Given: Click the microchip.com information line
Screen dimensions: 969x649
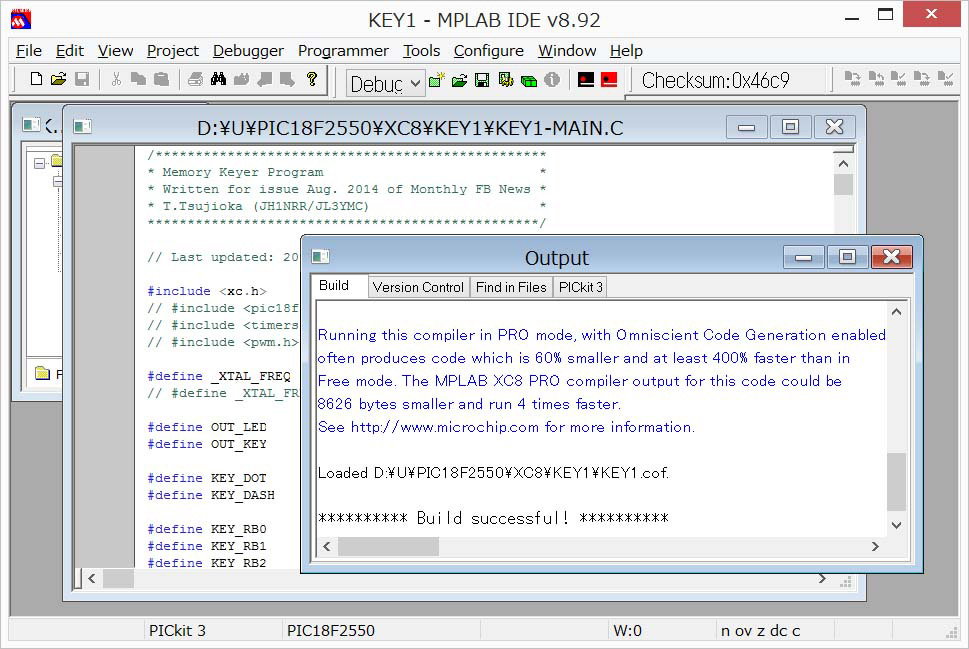Looking at the screenshot, I should 506,427.
